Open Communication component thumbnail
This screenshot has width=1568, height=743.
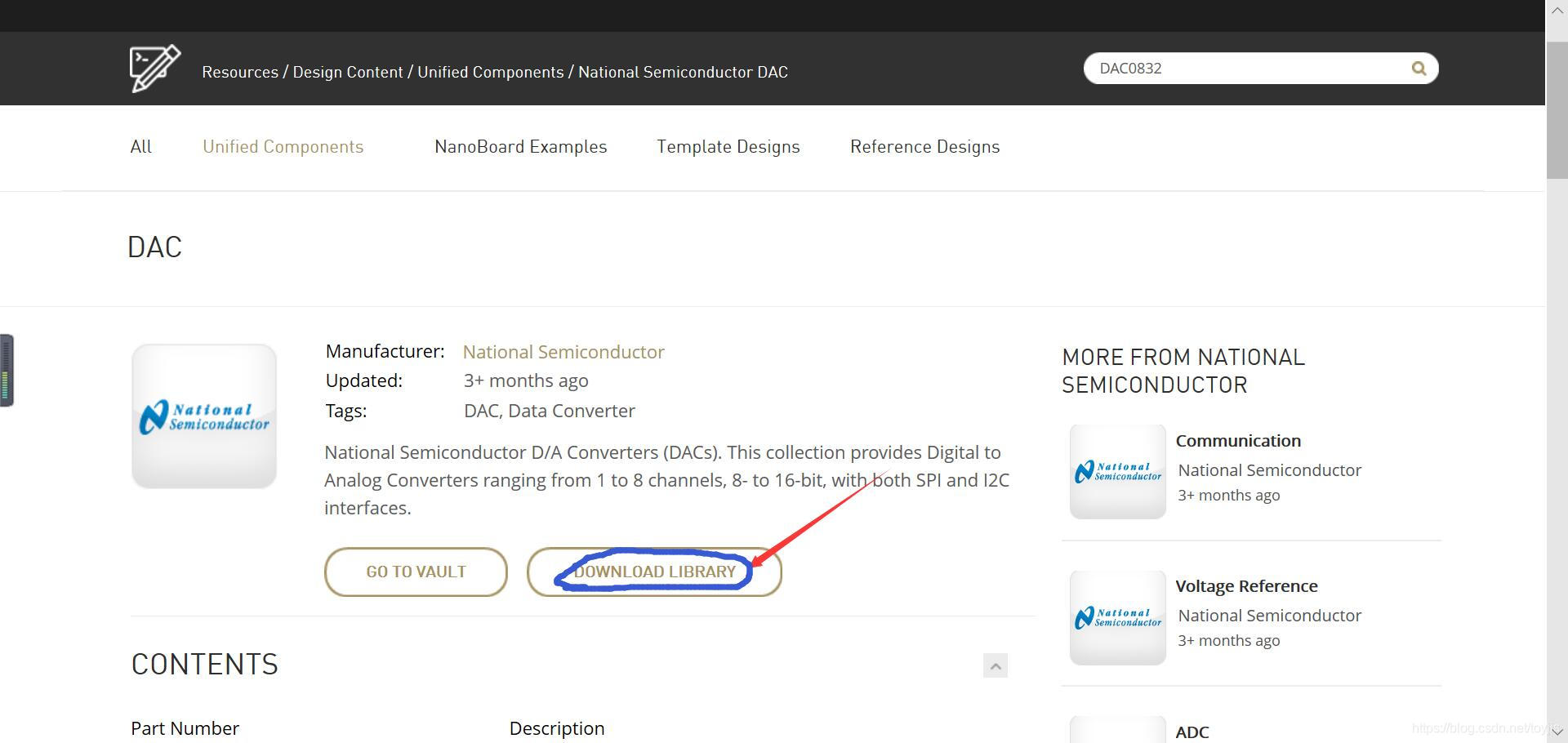click(x=1118, y=472)
